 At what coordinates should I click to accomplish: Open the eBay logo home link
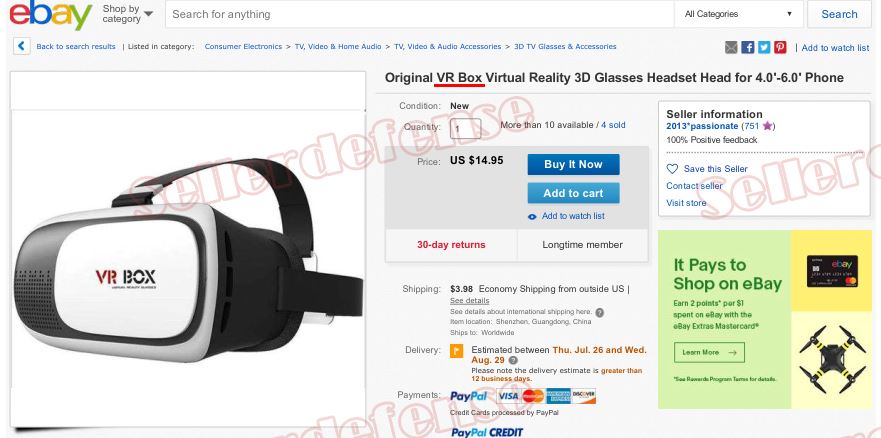pos(50,15)
